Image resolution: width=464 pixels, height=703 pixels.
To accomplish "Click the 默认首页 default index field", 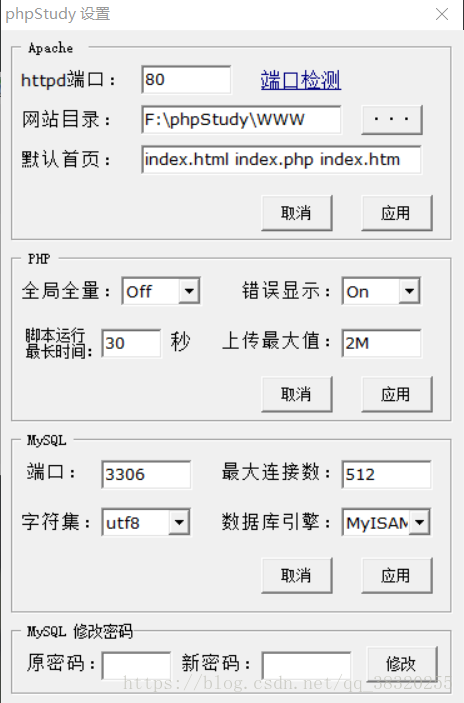I will tap(281, 160).
